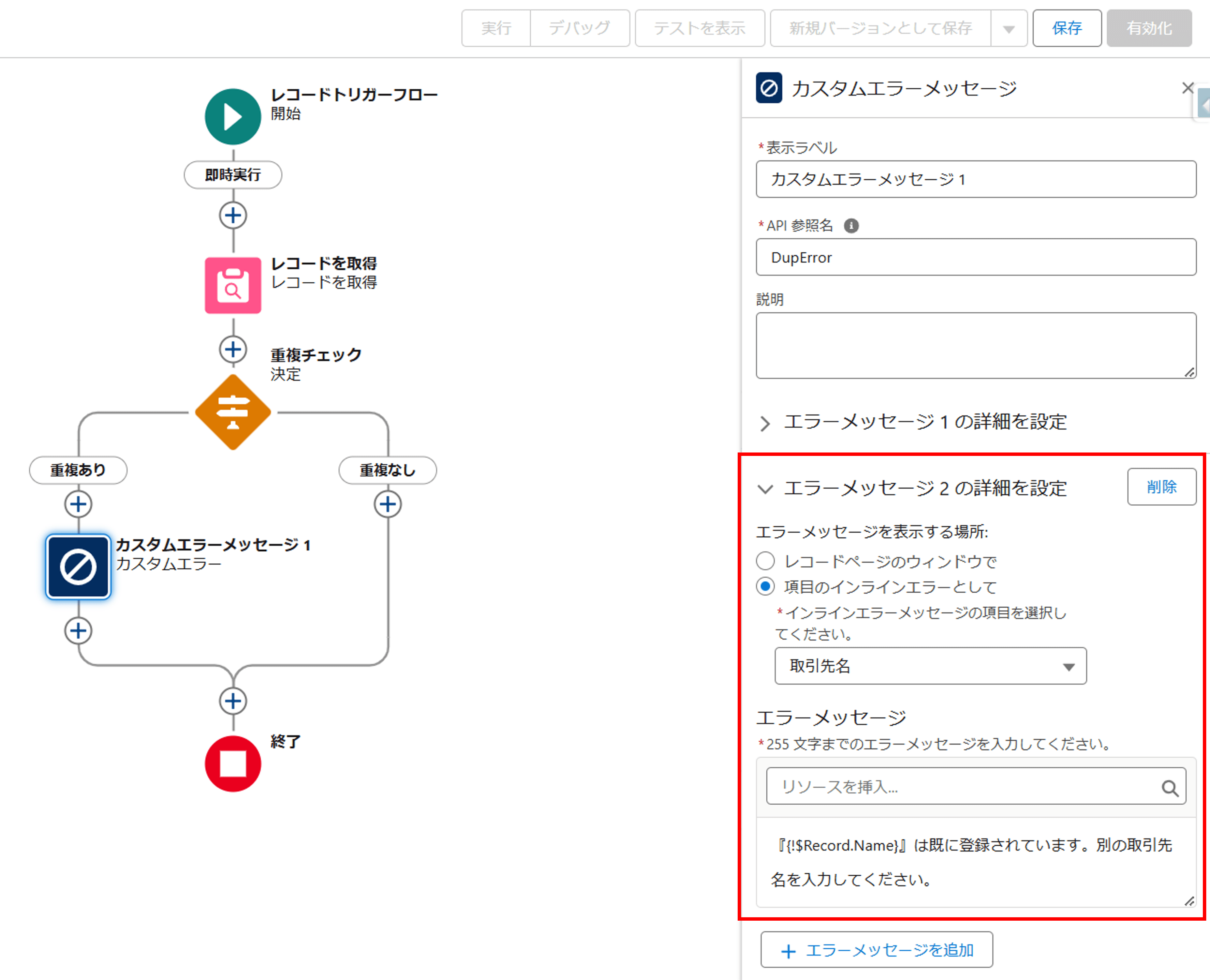Click 新規バージョンとして保存 button
Image resolution: width=1210 pixels, height=980 pixels.
pyautogui.click(x=880, y=28)
